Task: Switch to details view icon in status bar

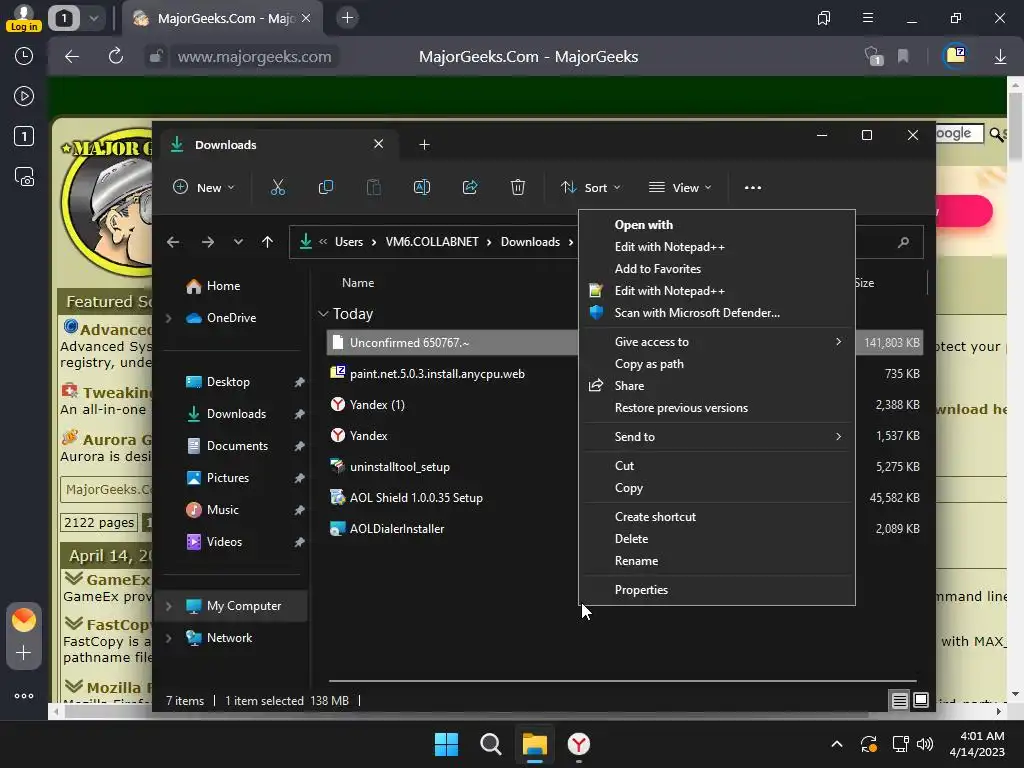Action: point(899,701)
